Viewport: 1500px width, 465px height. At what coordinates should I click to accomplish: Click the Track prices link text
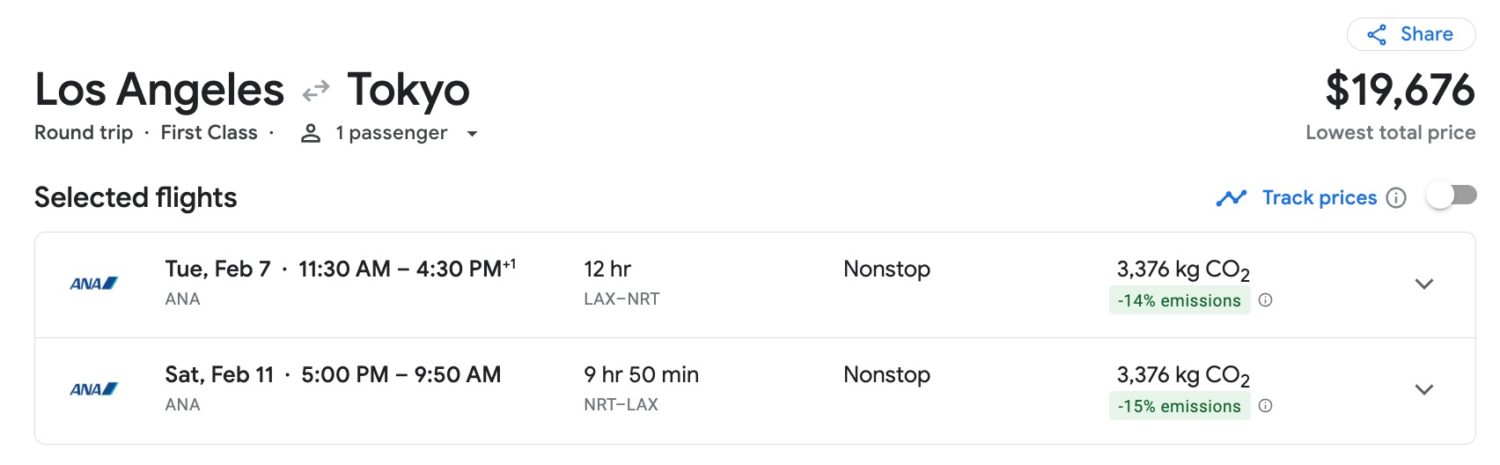coord(1319,197)
